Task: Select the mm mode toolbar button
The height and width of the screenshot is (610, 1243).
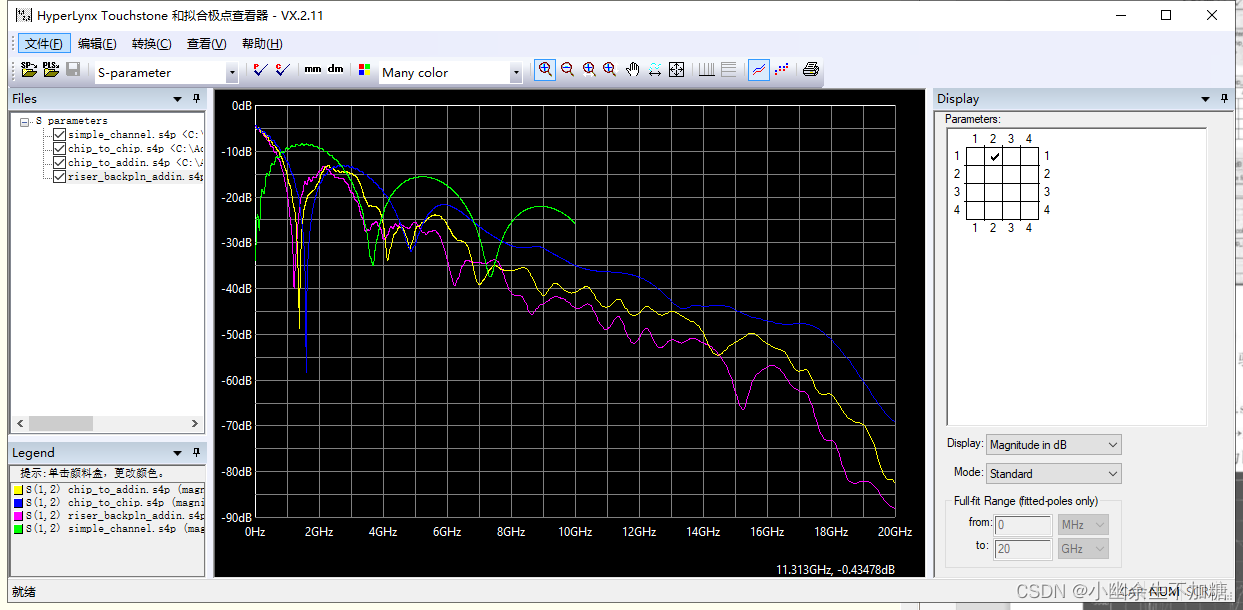Action: pyautogui.click(x=313, y=70)
